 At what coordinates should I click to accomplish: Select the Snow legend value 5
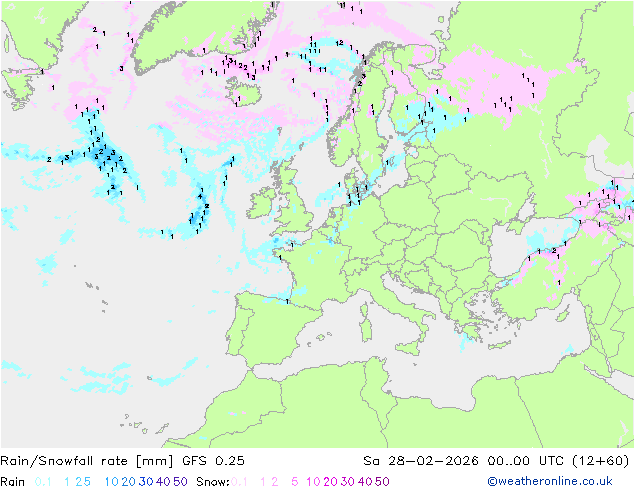coord(295,482)
